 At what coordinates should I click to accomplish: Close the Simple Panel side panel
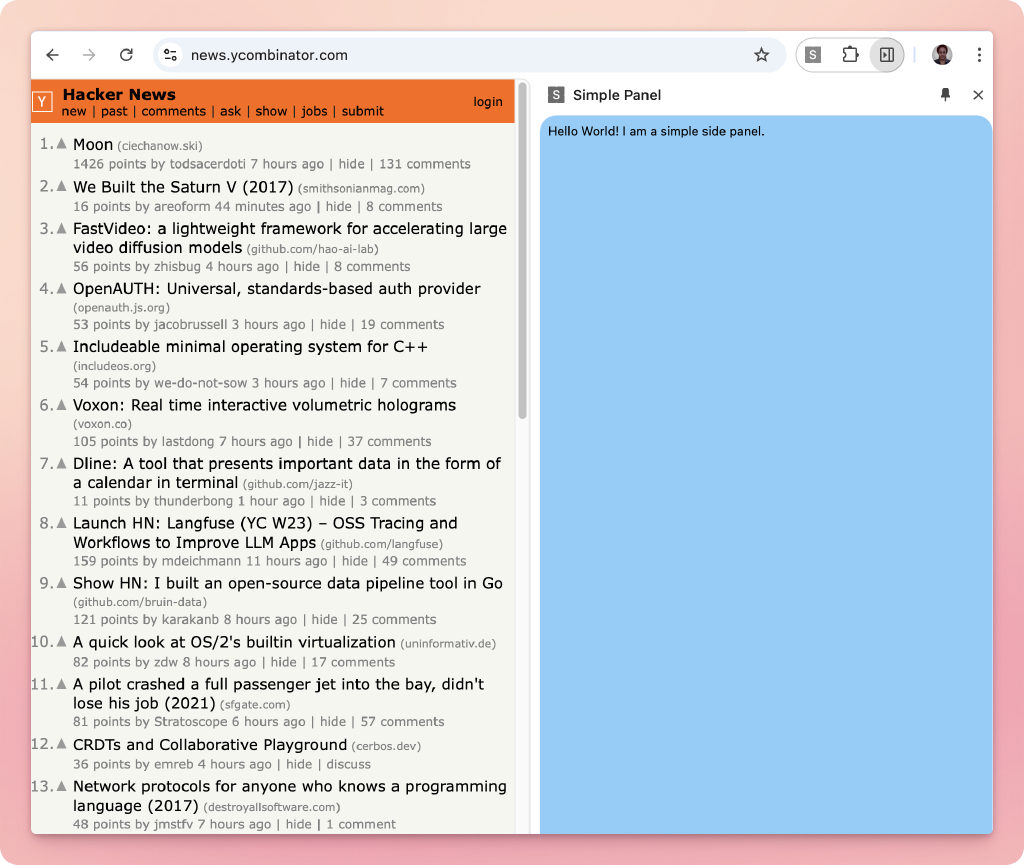978,95
